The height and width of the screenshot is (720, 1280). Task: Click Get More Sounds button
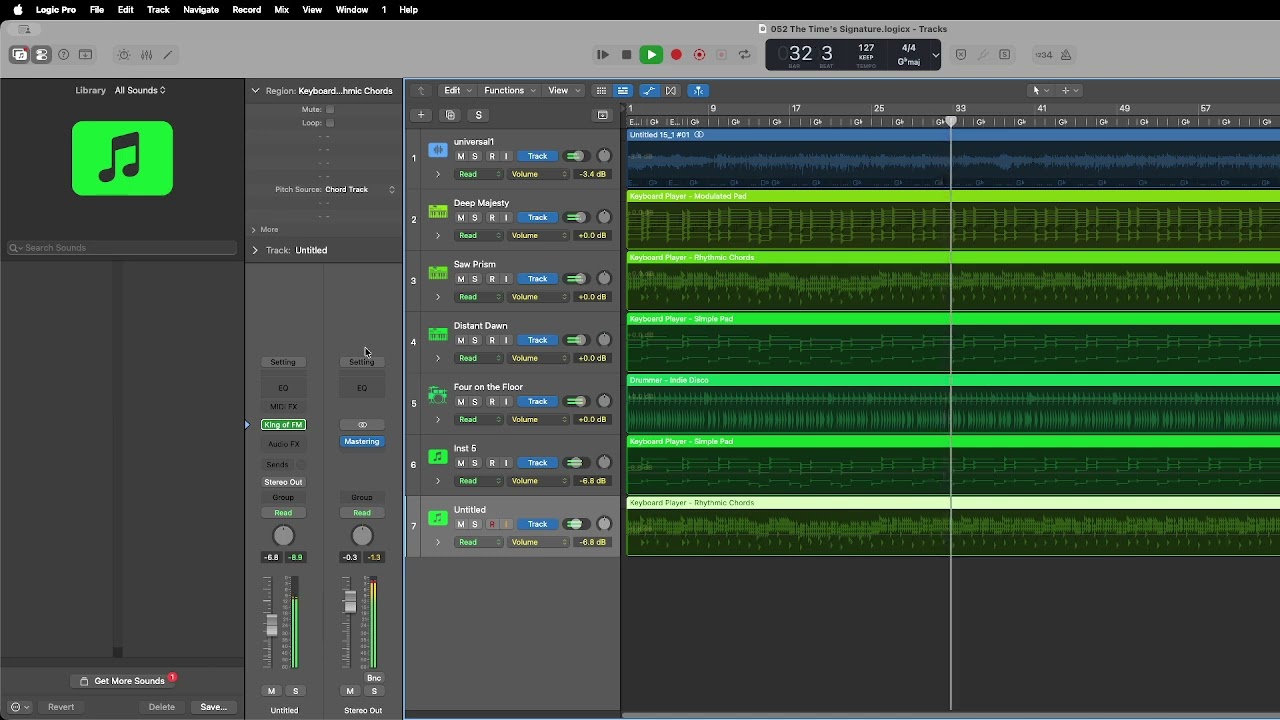(123, 681)
